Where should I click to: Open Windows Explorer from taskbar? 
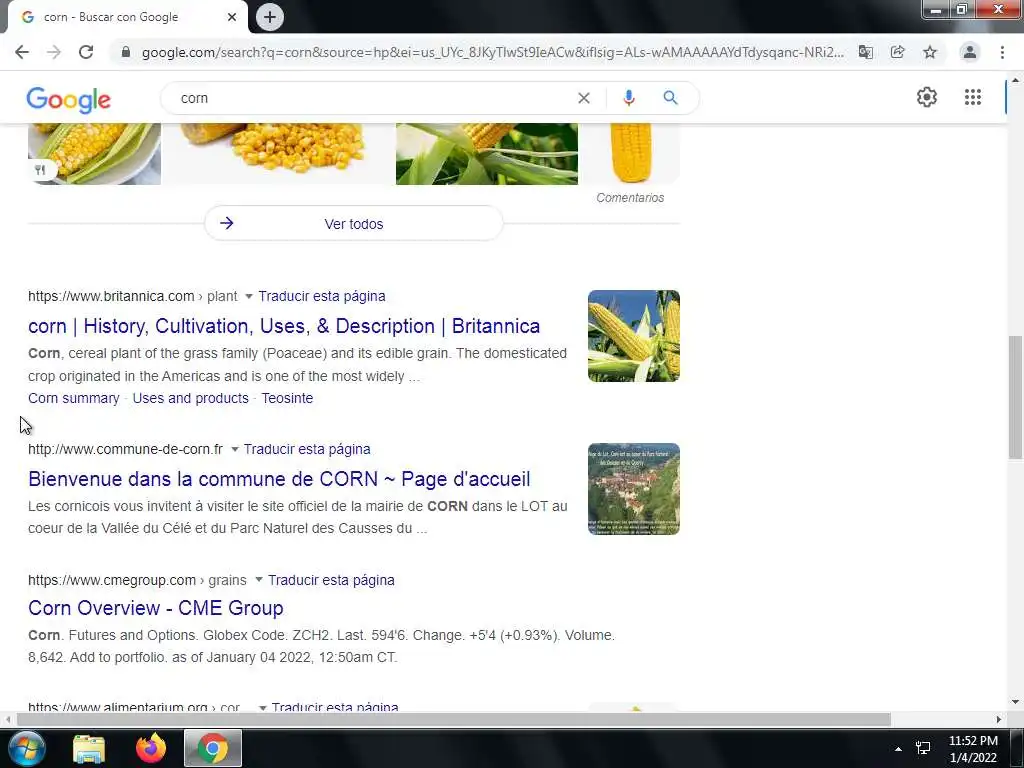89,748
